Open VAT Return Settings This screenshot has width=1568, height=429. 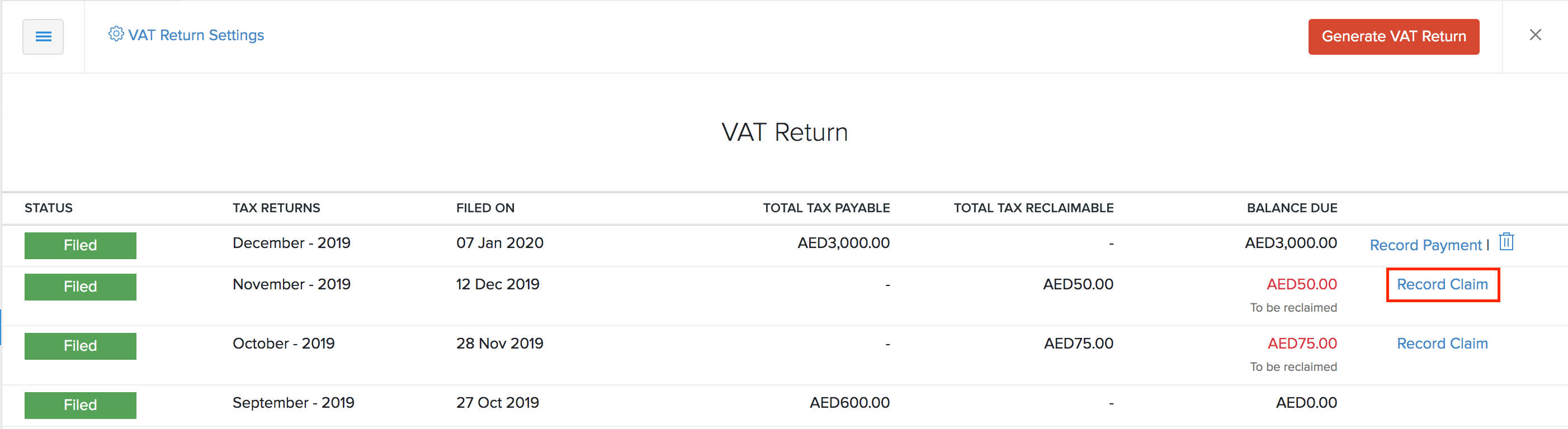click(x=195, y=35)
